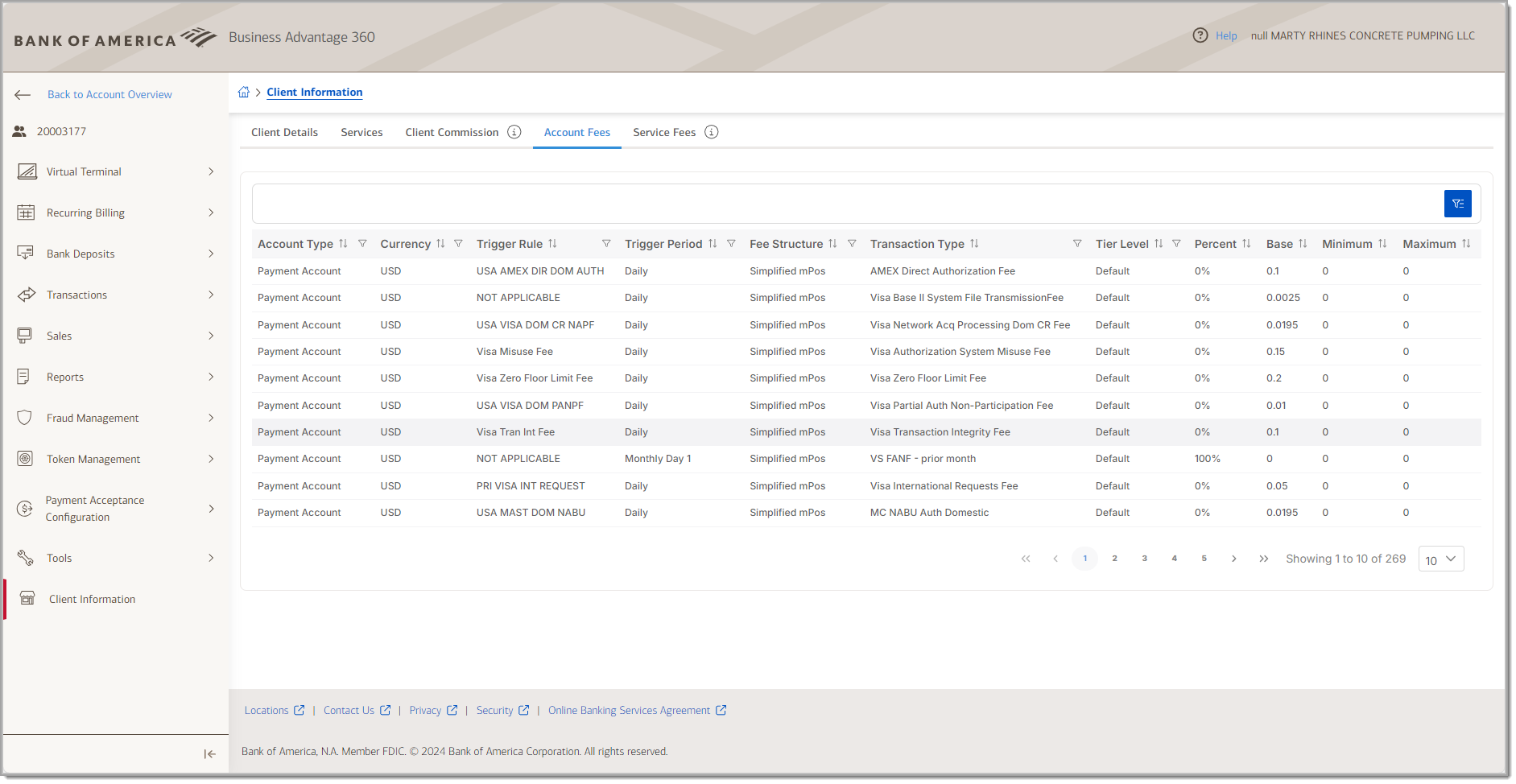Go to page 3 of the results

tap(1144, 558)
